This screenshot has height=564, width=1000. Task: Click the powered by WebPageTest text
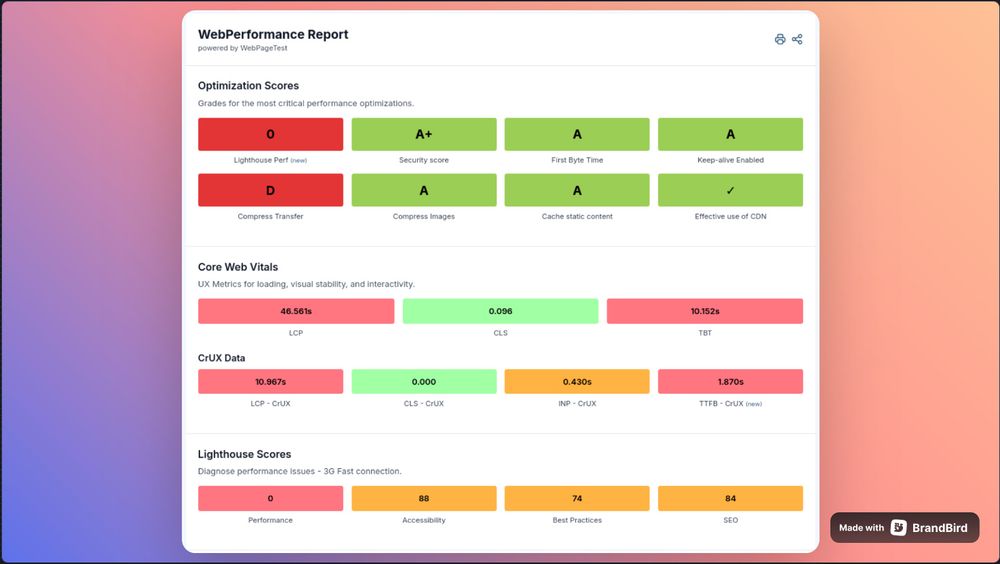242,48
